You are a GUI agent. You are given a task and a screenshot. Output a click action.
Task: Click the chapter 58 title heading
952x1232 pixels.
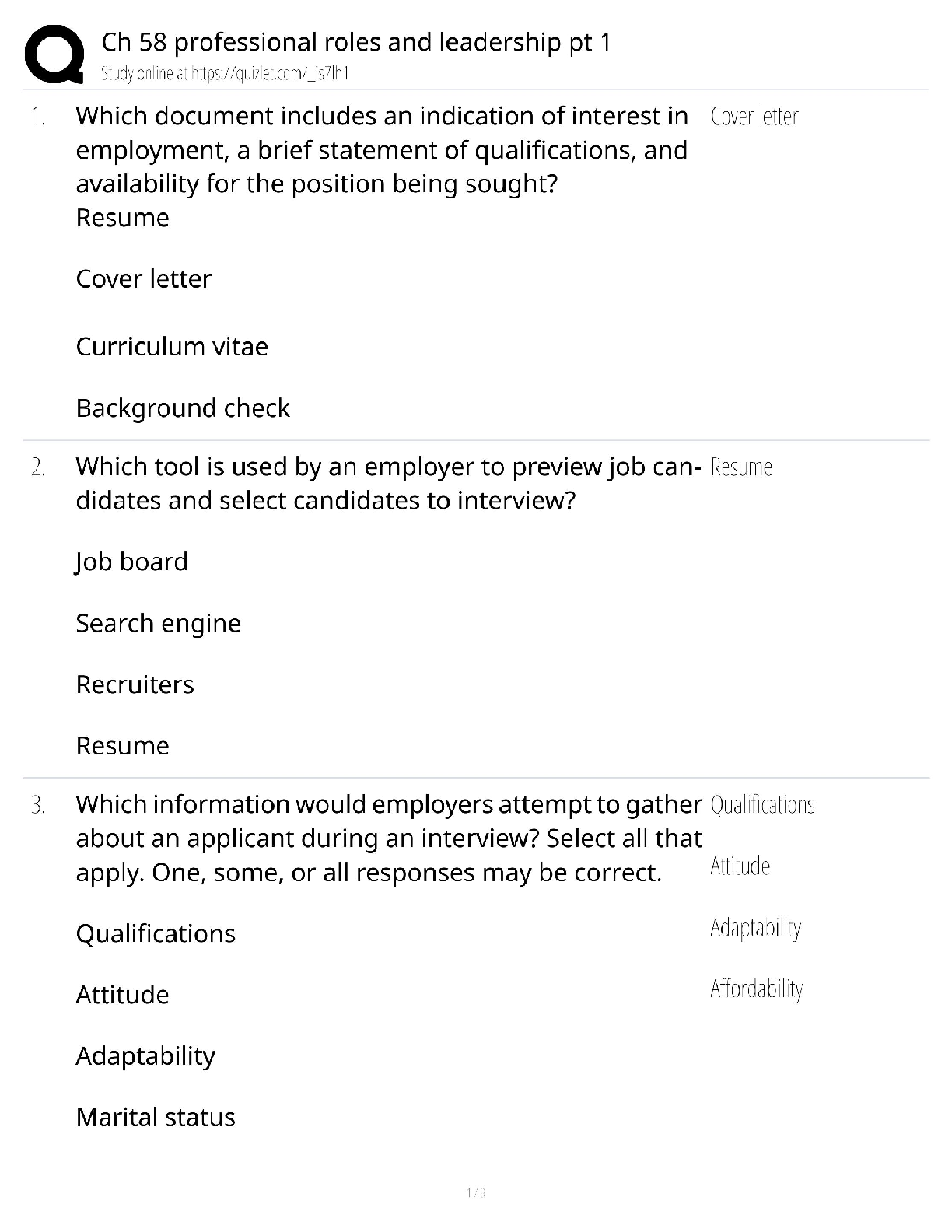[355, 42]
